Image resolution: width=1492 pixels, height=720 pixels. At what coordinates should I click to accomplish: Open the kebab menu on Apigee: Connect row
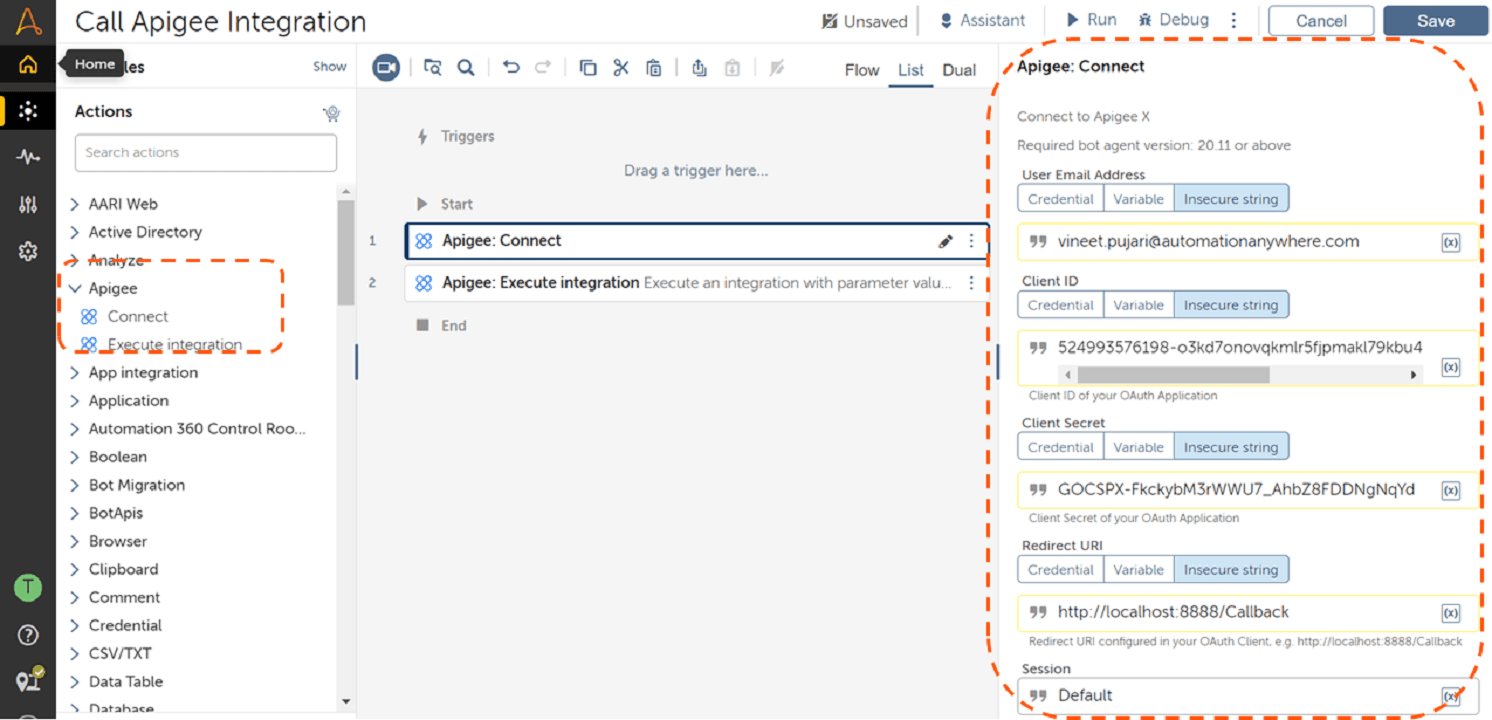point(971,241)
